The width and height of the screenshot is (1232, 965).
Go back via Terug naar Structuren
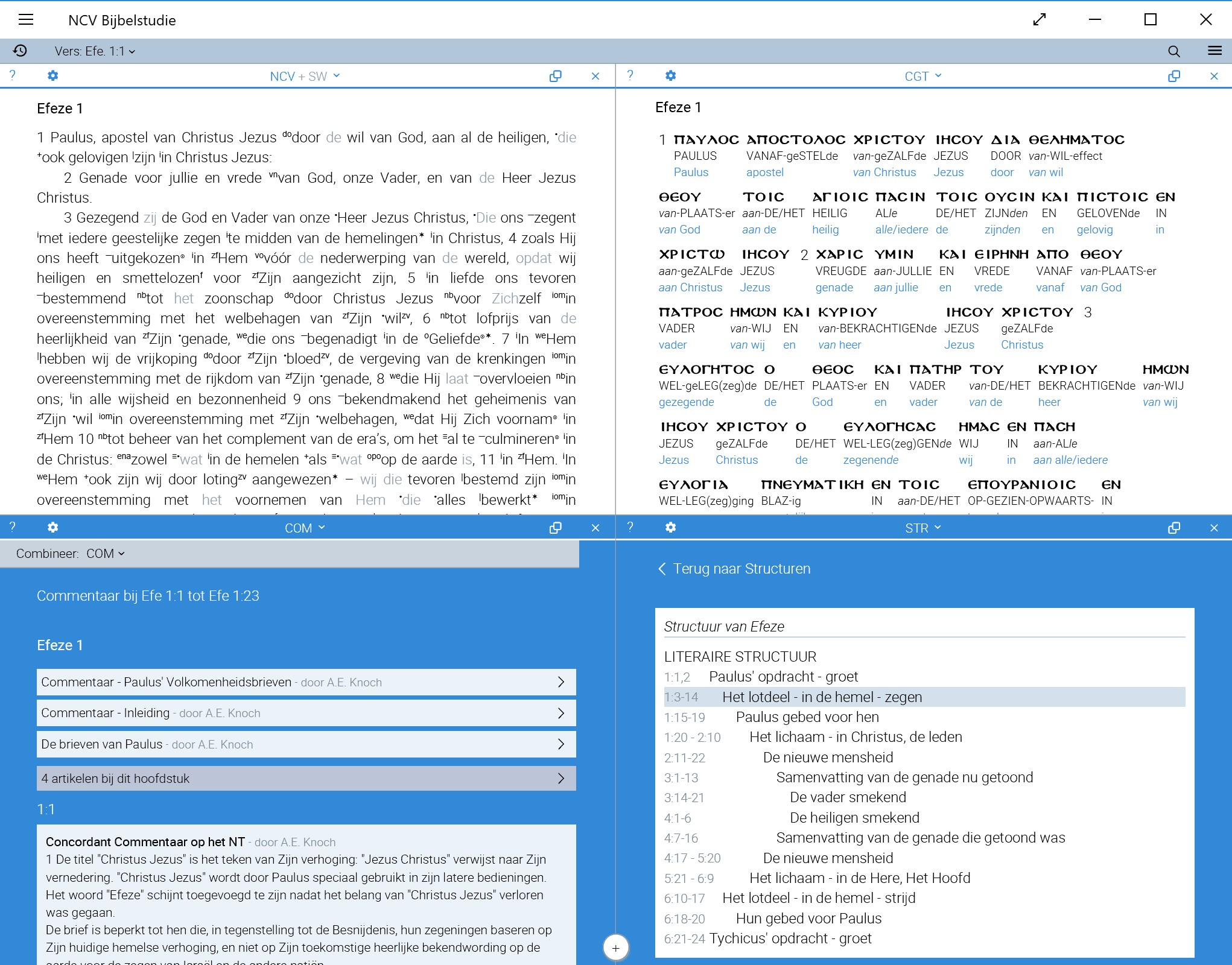[x=734, y=569]
